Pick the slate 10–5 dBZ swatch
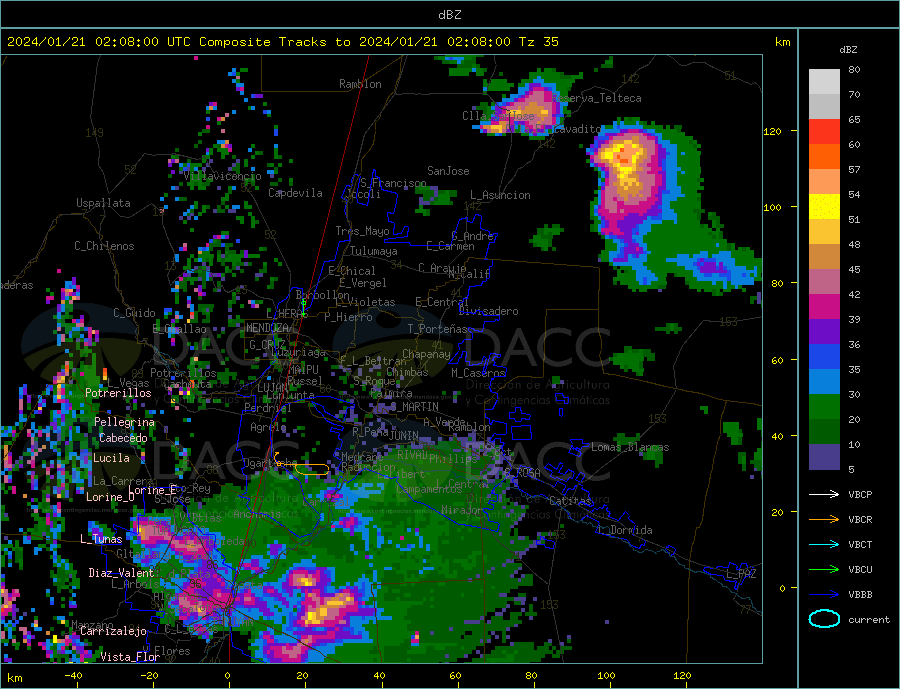This screenshot has height=689, width=900. click(824, 457)
